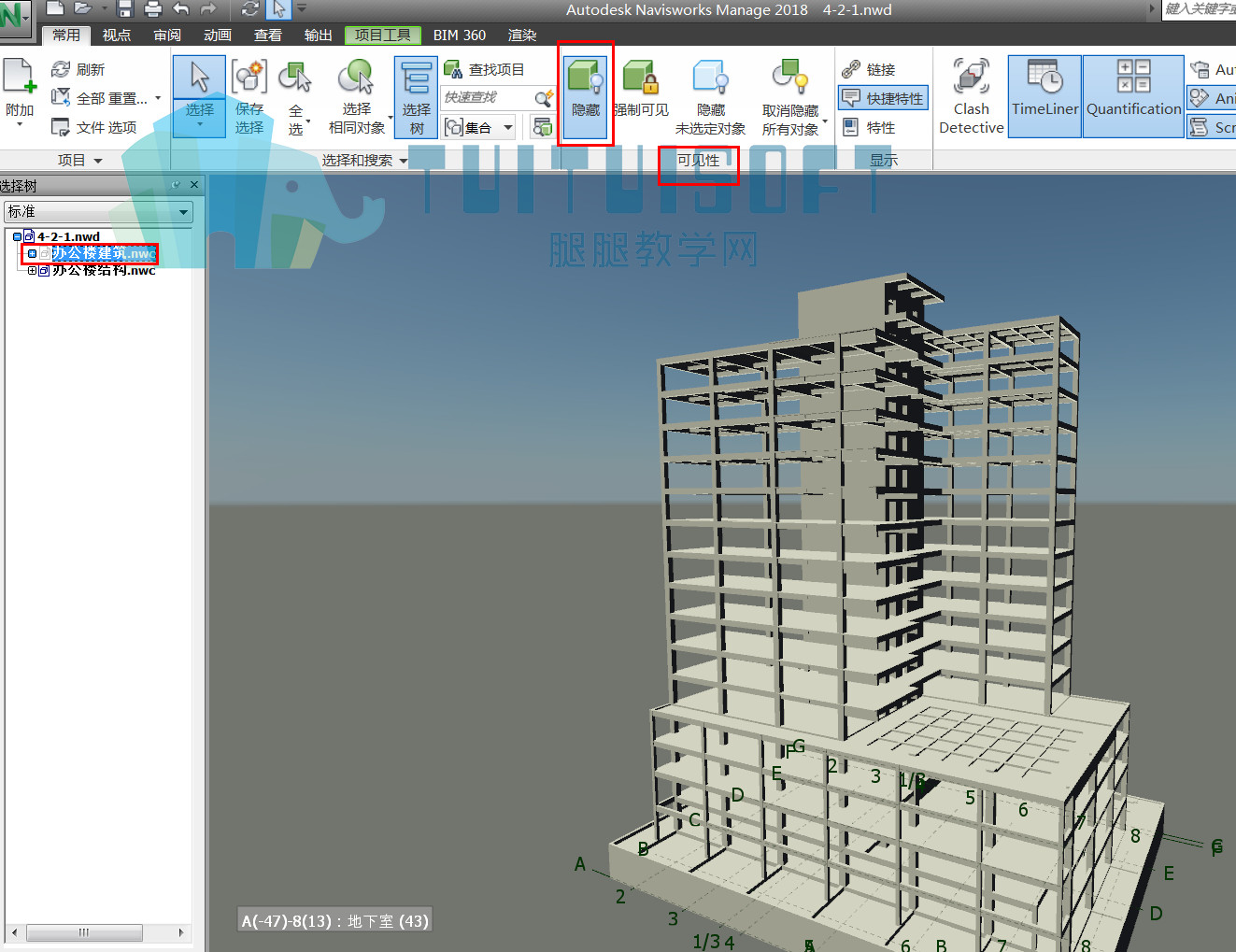
Task: Open the 全部重置 dropdown arrow
Action: point(158,98)
